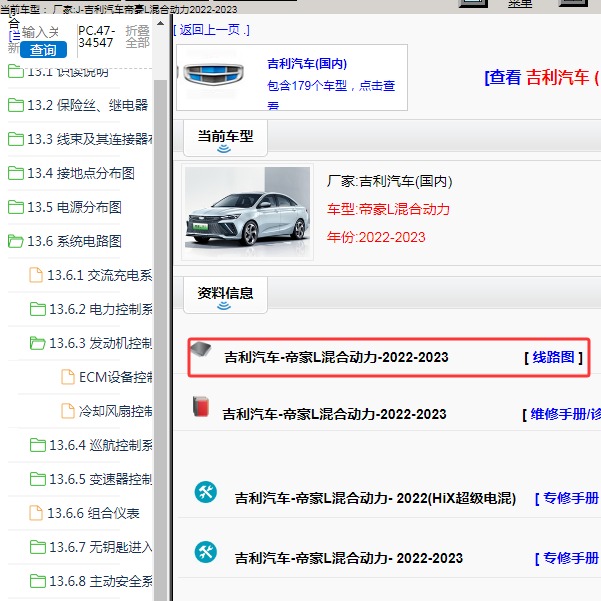Image resolution: width=601 pixels, height=601 pixels.
Task: Click 吉利汽车-帝豪L混合动力- 2022(HiX超级电混) text
Action: [375, 498]
